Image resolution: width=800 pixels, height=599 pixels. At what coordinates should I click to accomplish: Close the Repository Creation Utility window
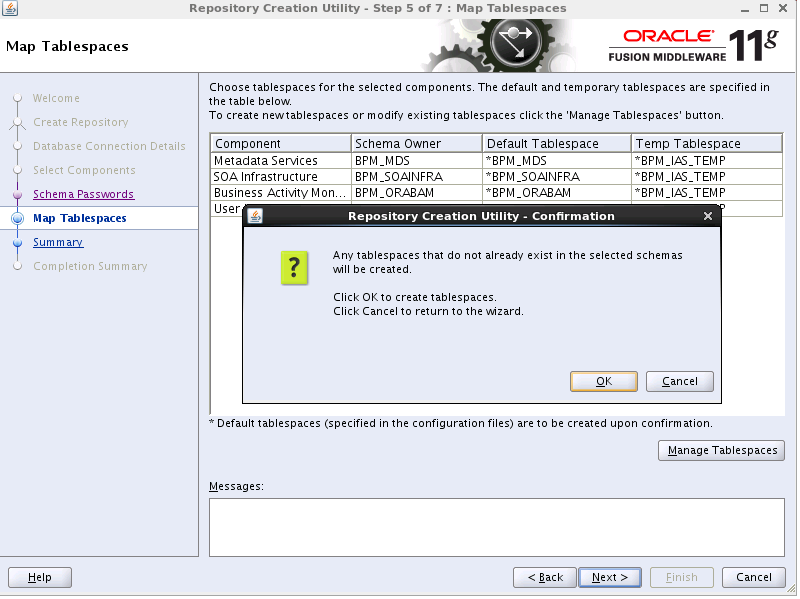pos(783,8)
